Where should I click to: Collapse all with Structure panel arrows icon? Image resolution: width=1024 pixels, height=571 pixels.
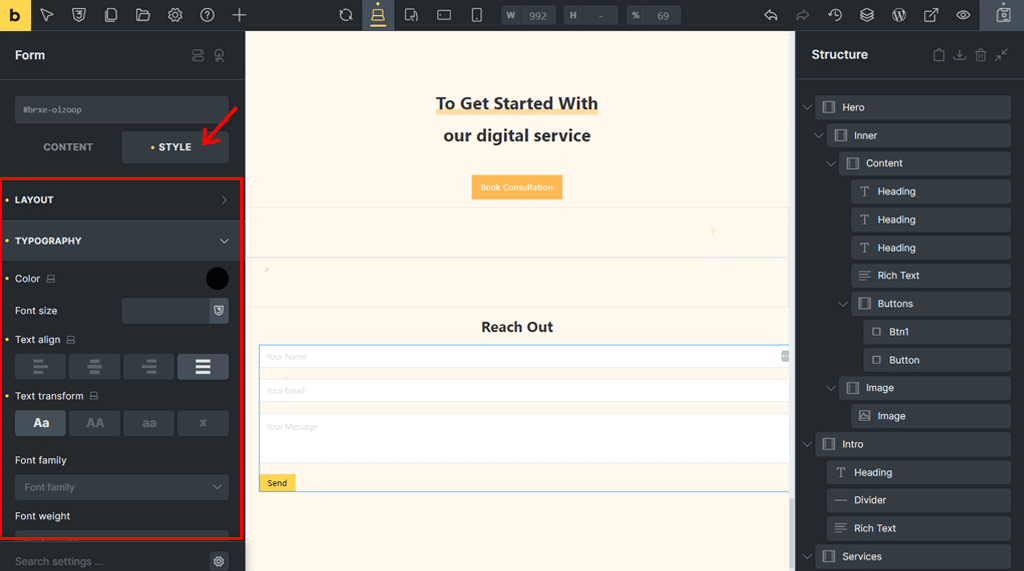pyautogui.click(x=1001, y=55)
